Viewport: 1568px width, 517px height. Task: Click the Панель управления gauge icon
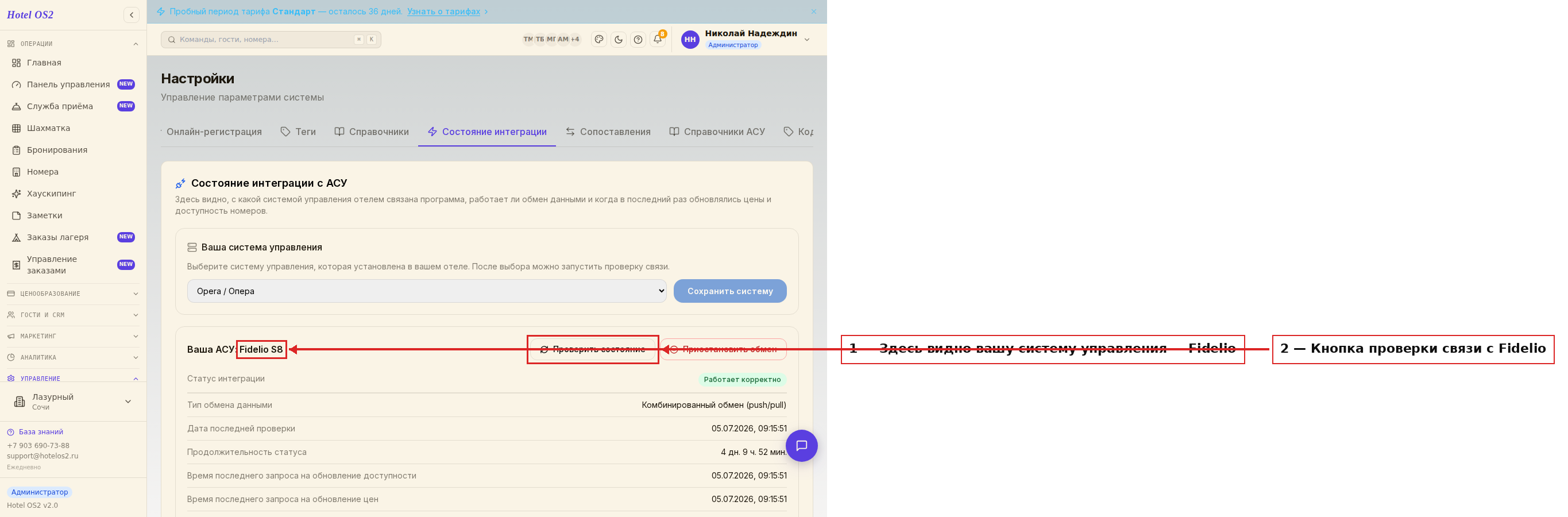tap(17, 84)
